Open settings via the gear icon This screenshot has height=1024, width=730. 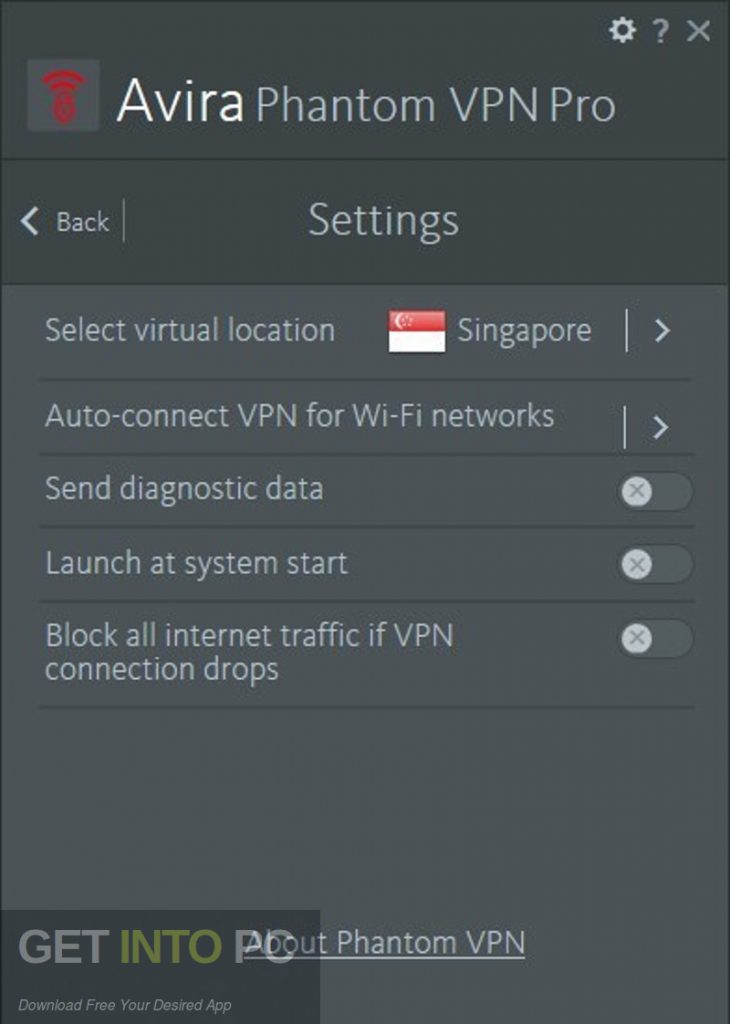pyautogui.click(x=622, y=31)
